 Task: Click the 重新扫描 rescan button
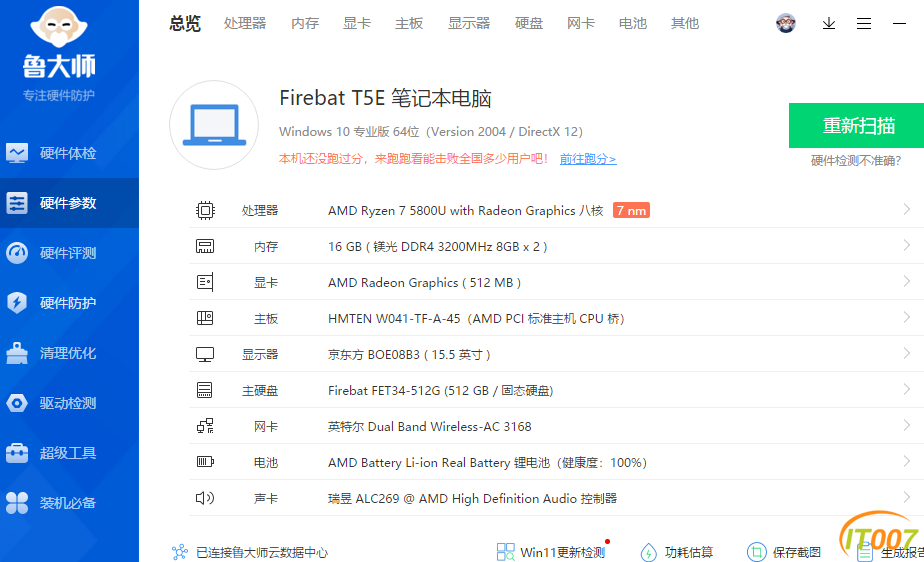(857, 125)
